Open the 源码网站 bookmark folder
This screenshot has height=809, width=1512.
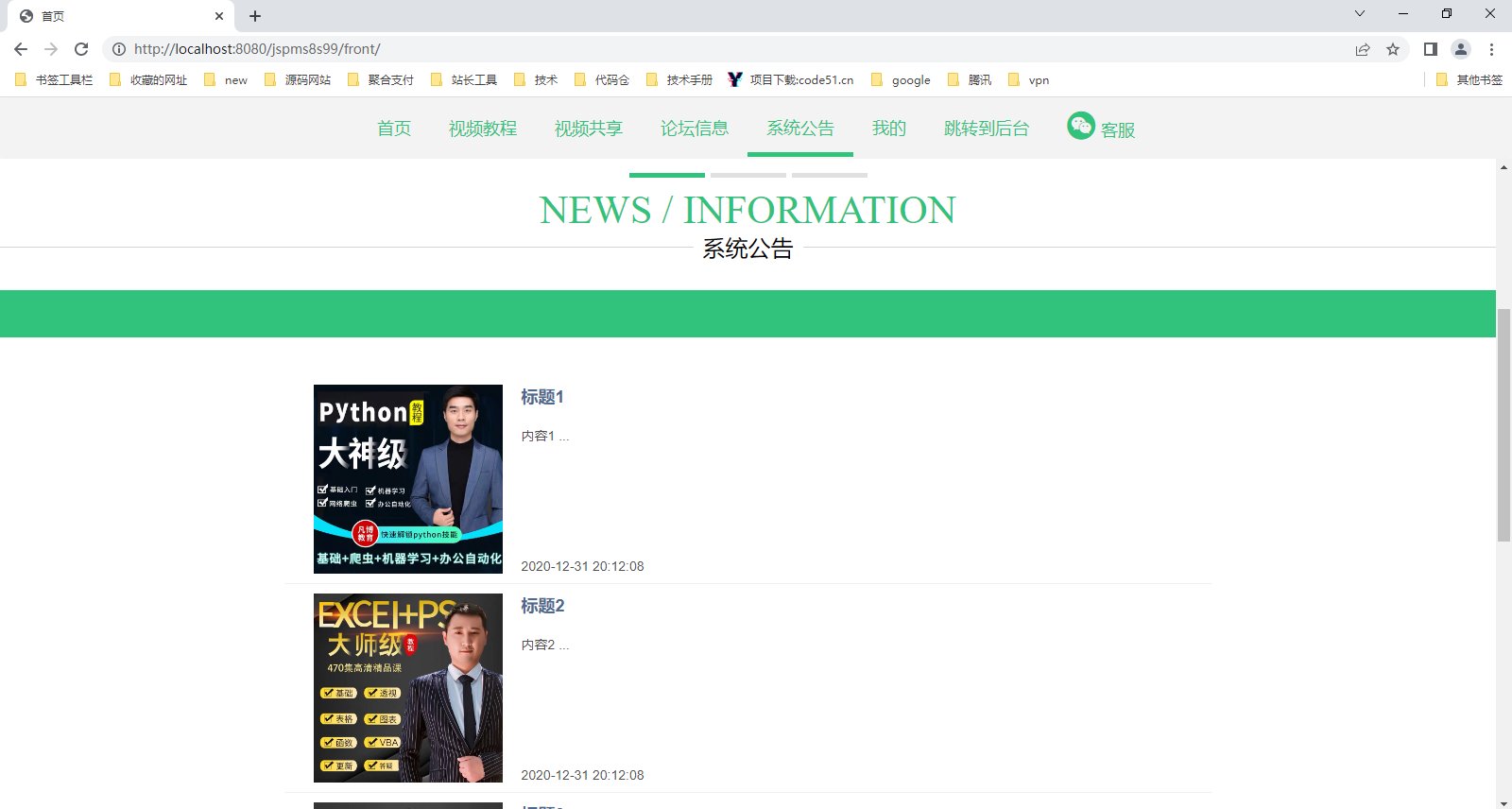pos(298,80)
